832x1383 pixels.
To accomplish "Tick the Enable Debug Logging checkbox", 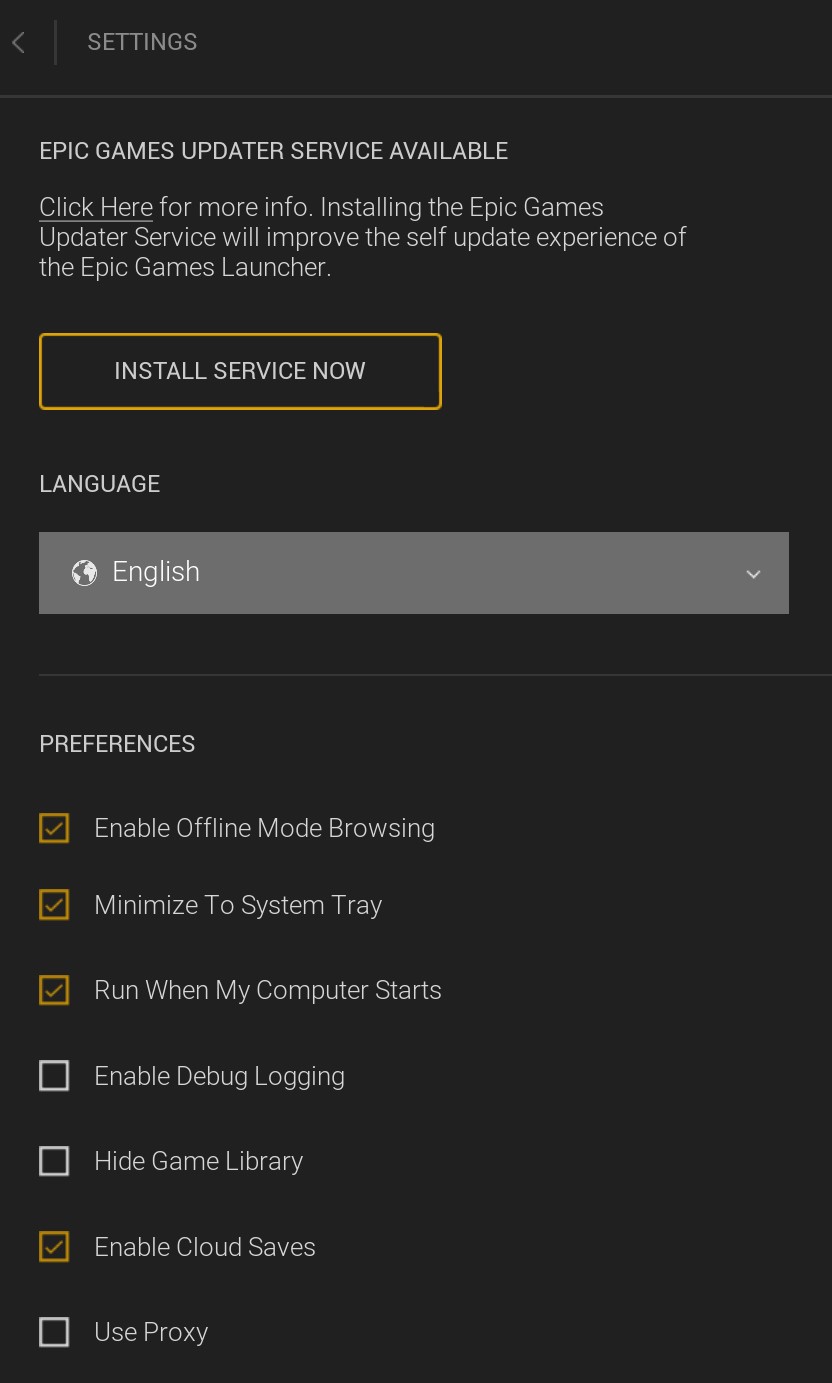I will pos(54,1076).
